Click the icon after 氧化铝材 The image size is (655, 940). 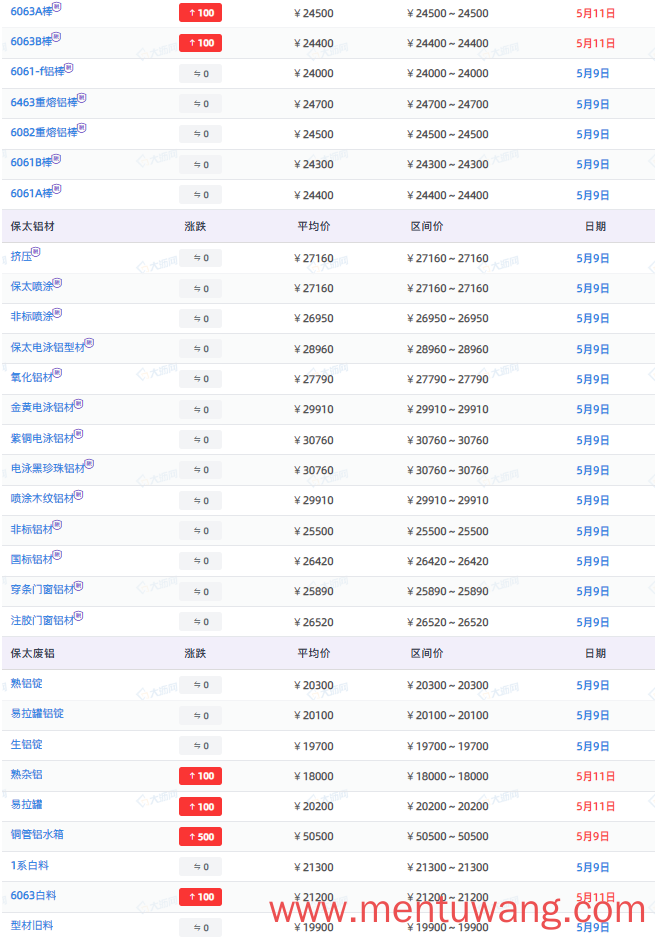[58, 373]
